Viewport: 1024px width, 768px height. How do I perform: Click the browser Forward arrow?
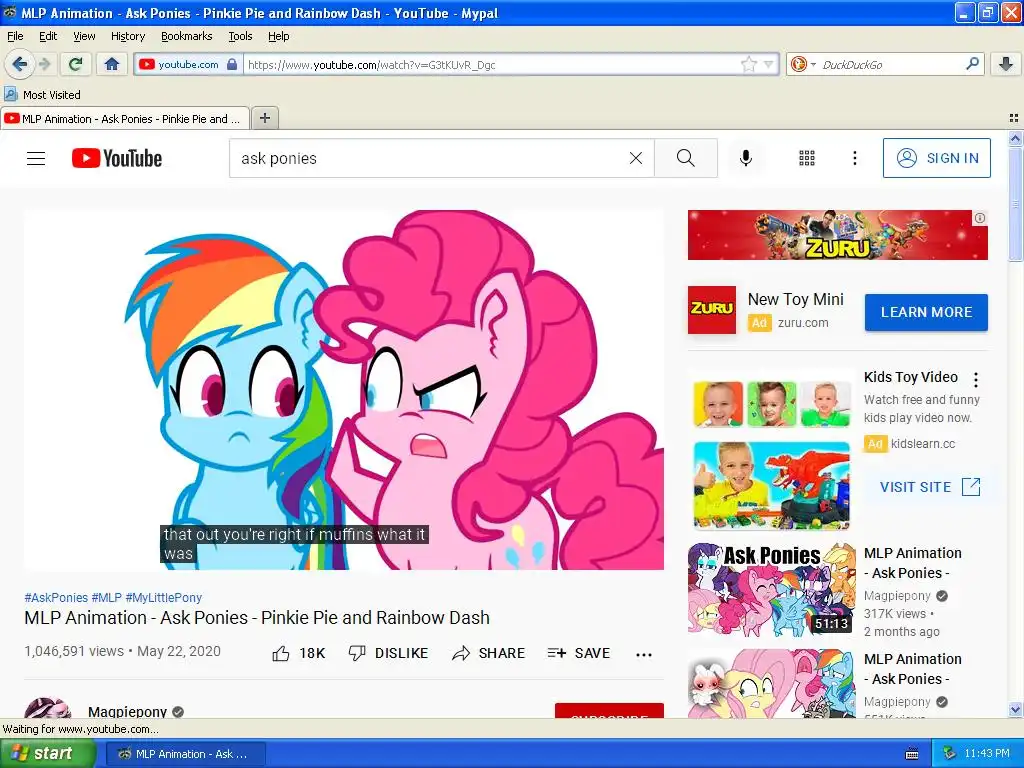(x=45, y=64)
